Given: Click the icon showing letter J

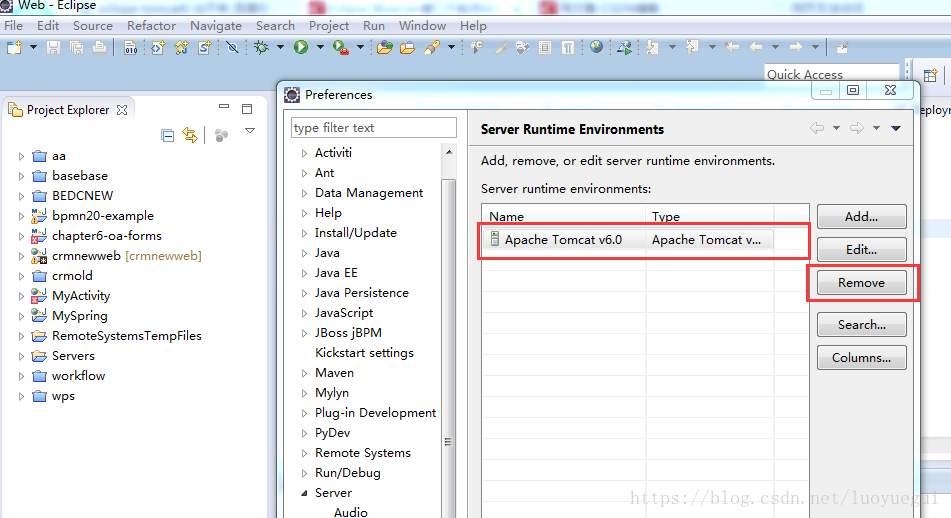Looking at the screenshot, I should pyautogui.click(x=181, y=47).
